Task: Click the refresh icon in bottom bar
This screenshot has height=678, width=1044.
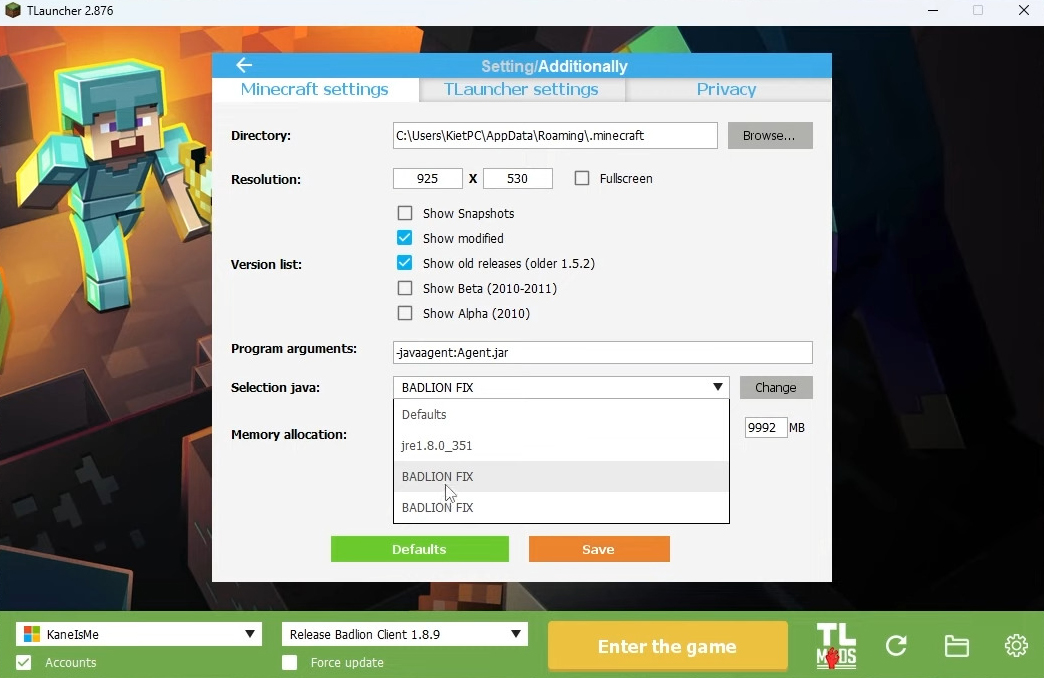Action: tap(896, 645)
